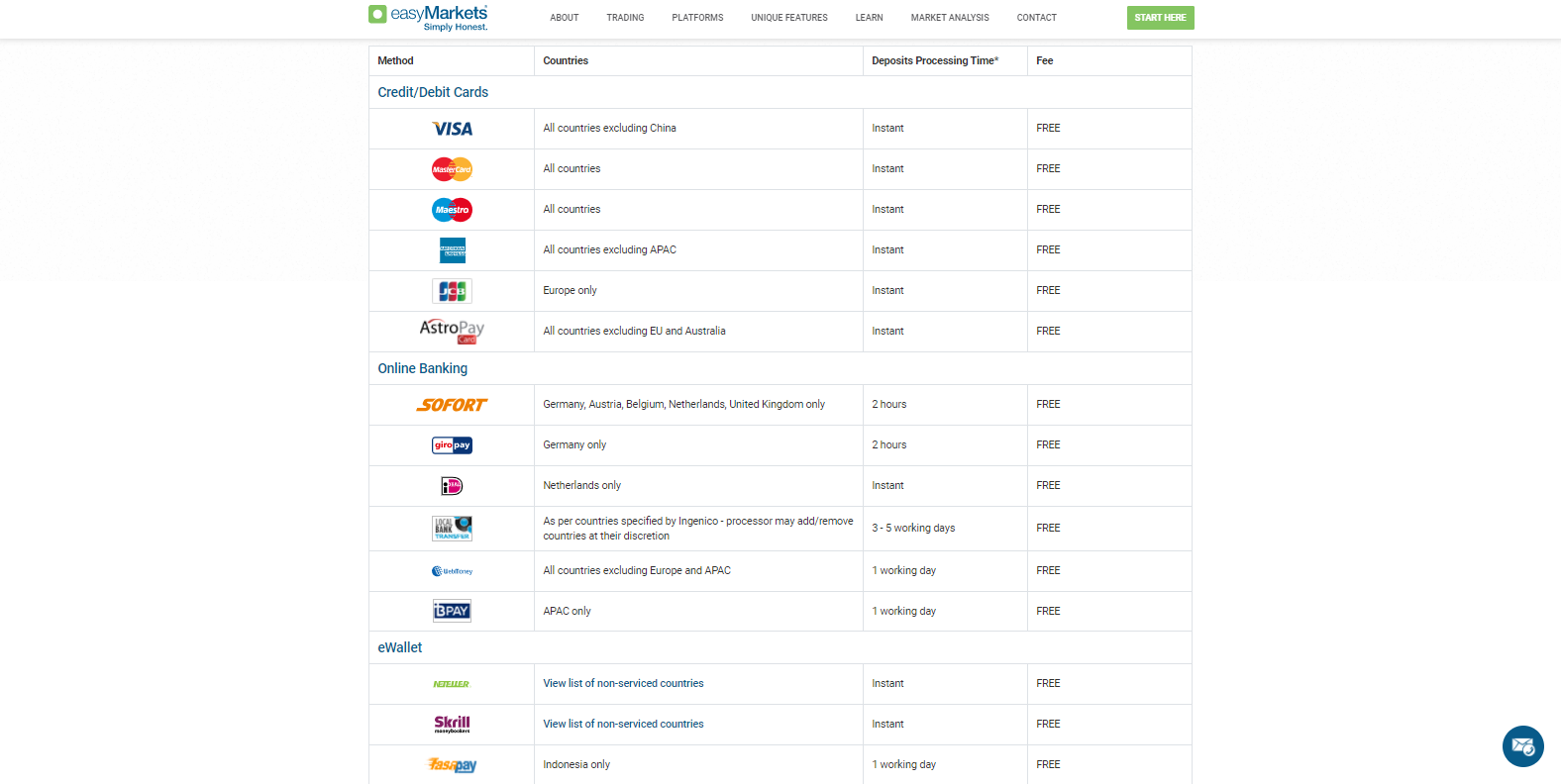Select SOFORT's '2 hours' processing time
The image size is (1561, 784).
pyautogui.click(x=888, y=404)
